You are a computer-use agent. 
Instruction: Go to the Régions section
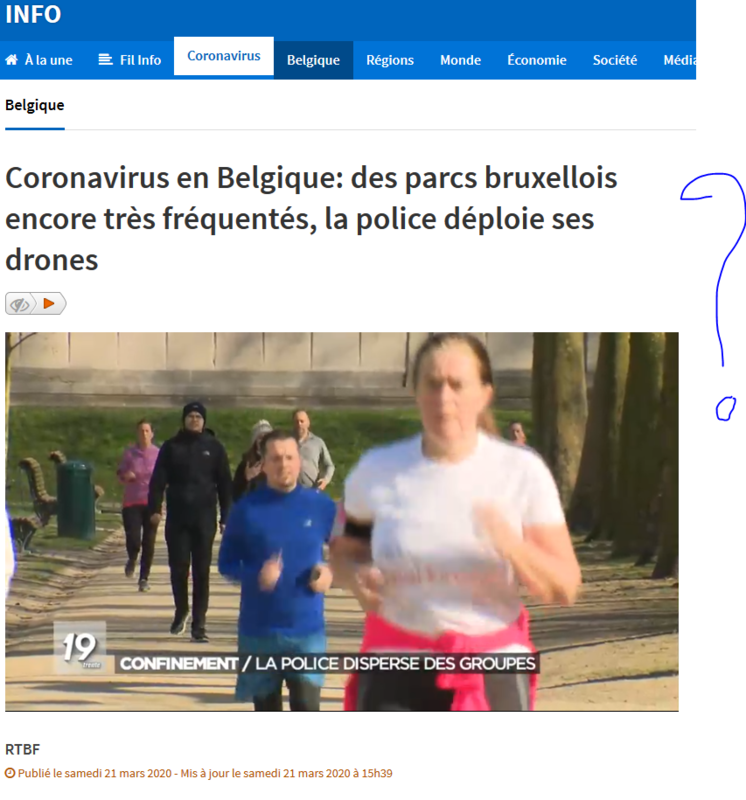point(390,60)
